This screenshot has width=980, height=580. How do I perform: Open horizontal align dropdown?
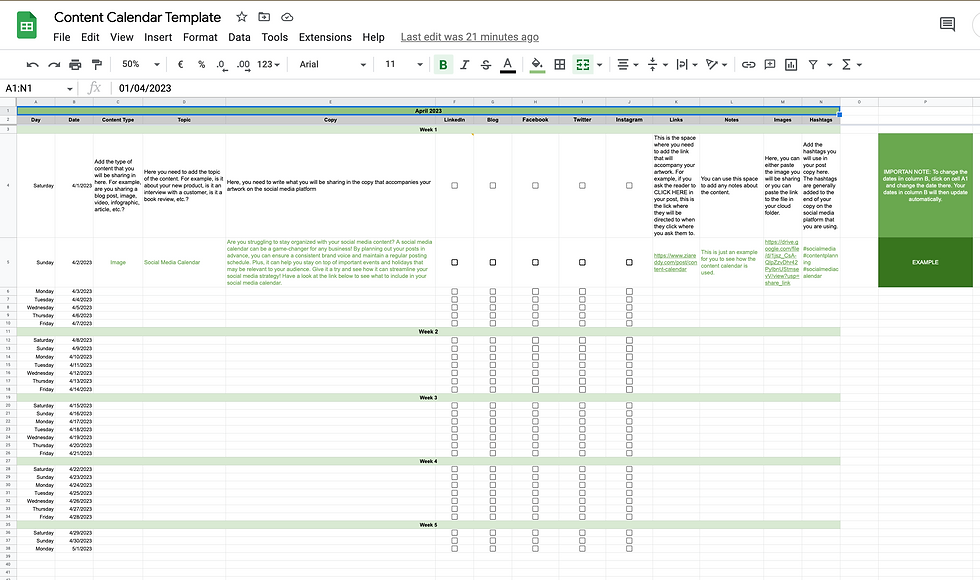tap(628, 64)
